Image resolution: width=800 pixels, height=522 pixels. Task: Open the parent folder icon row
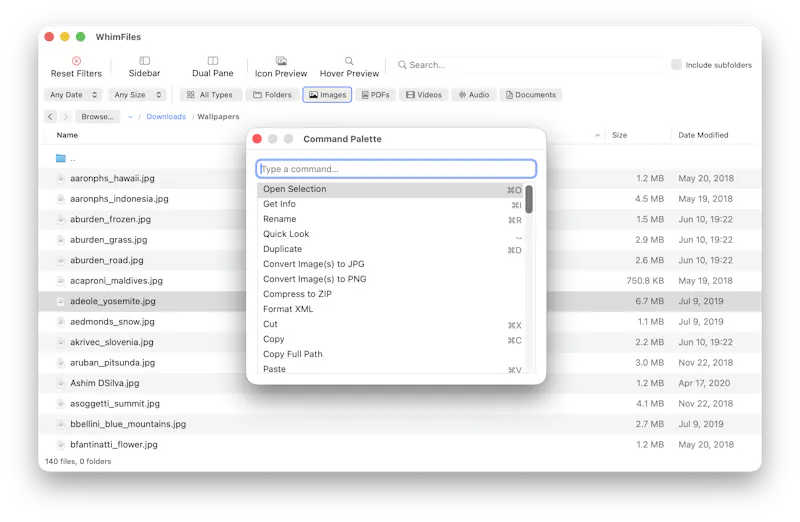(x=61, y=158)
